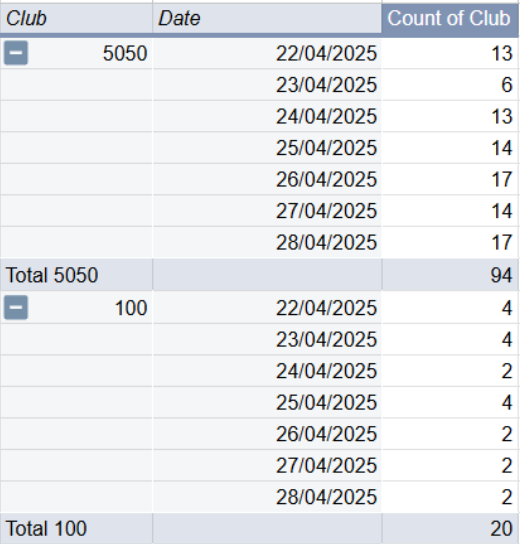520x544 pixels.
Task: Collapse the 5050 club group
Action: (16, 53)
